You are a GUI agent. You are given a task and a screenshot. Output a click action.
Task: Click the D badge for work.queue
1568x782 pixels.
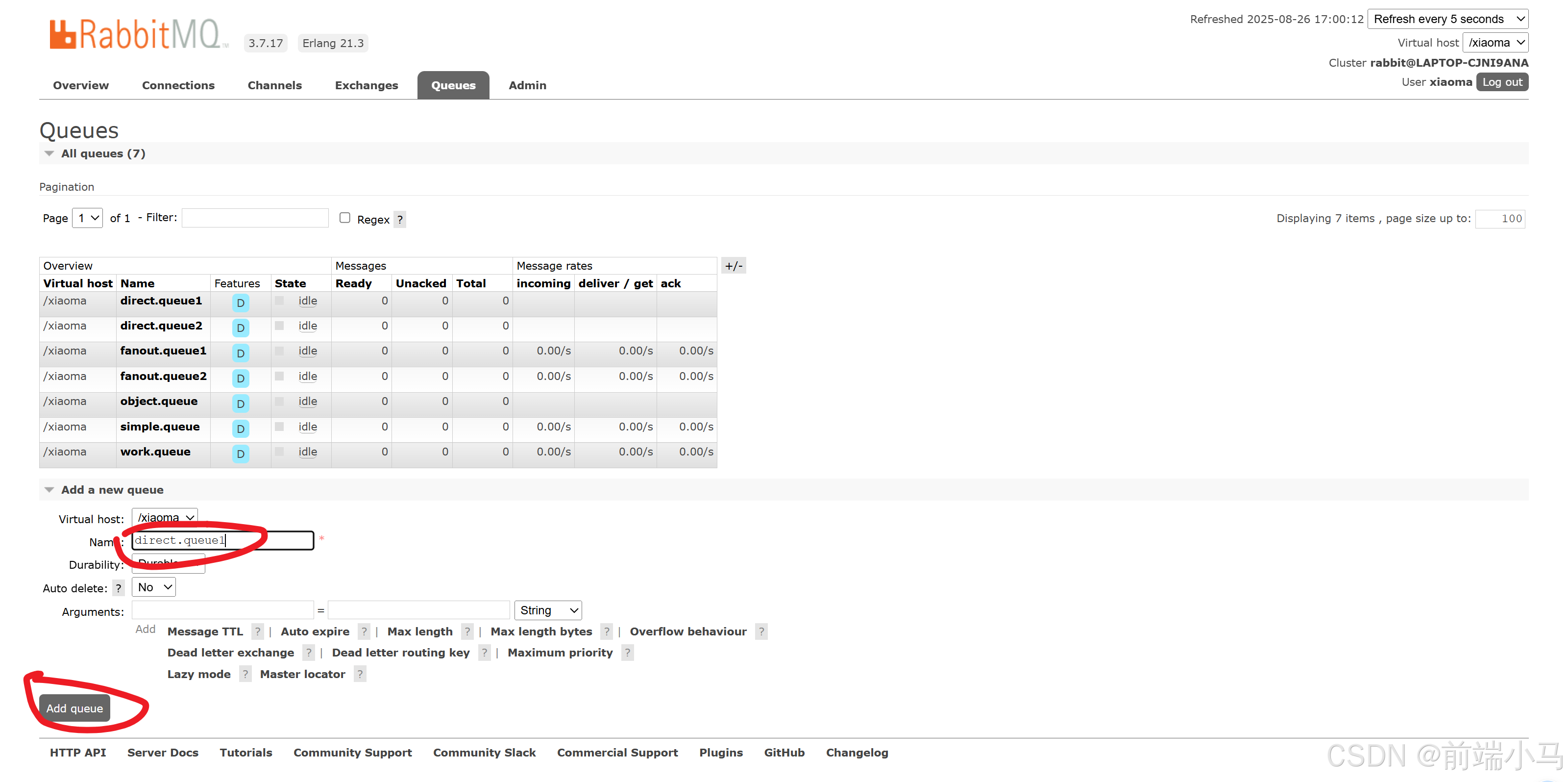click(x=241, y=454)
